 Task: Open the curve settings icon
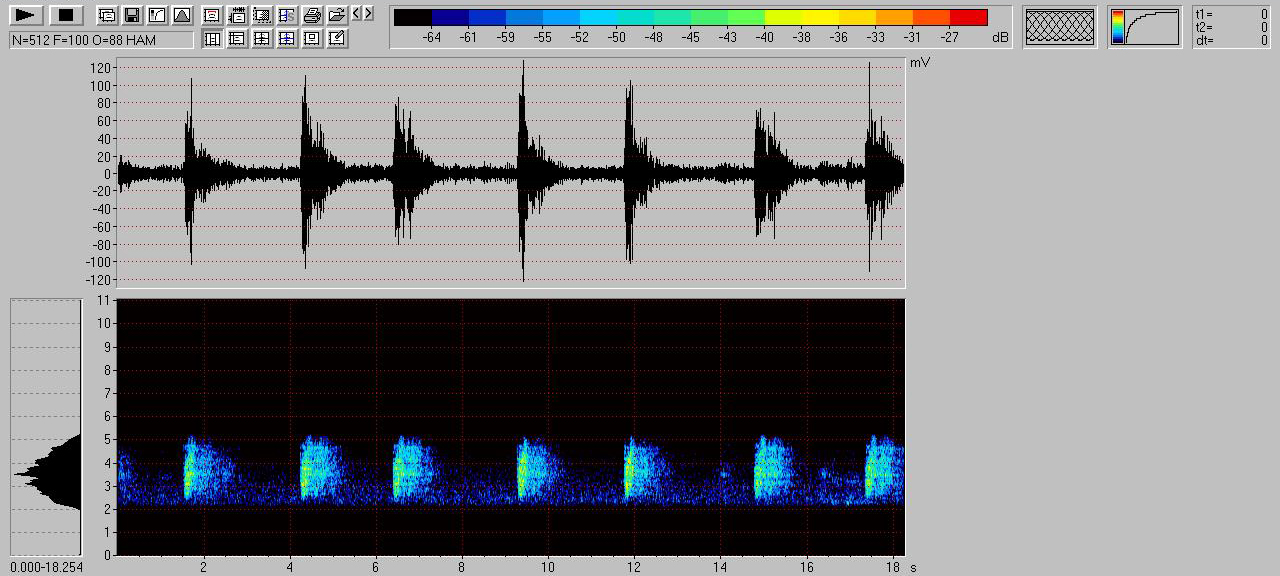point(156,15)
